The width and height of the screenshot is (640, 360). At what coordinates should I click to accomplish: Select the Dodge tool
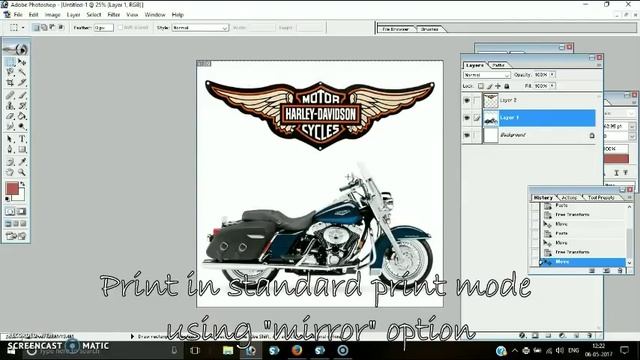coord(22,127)
